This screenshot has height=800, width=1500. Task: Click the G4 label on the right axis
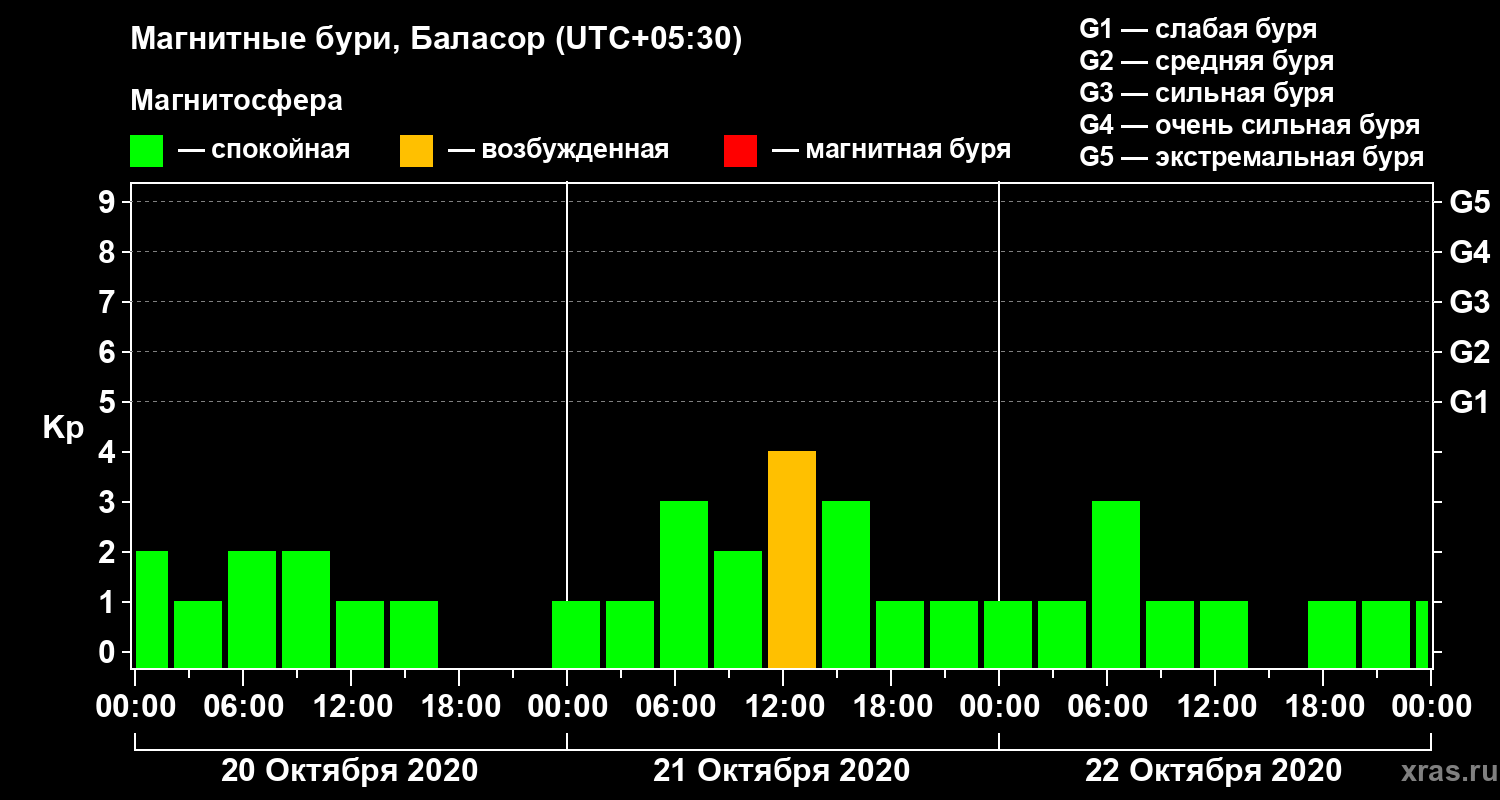[x=1469, y=252]
